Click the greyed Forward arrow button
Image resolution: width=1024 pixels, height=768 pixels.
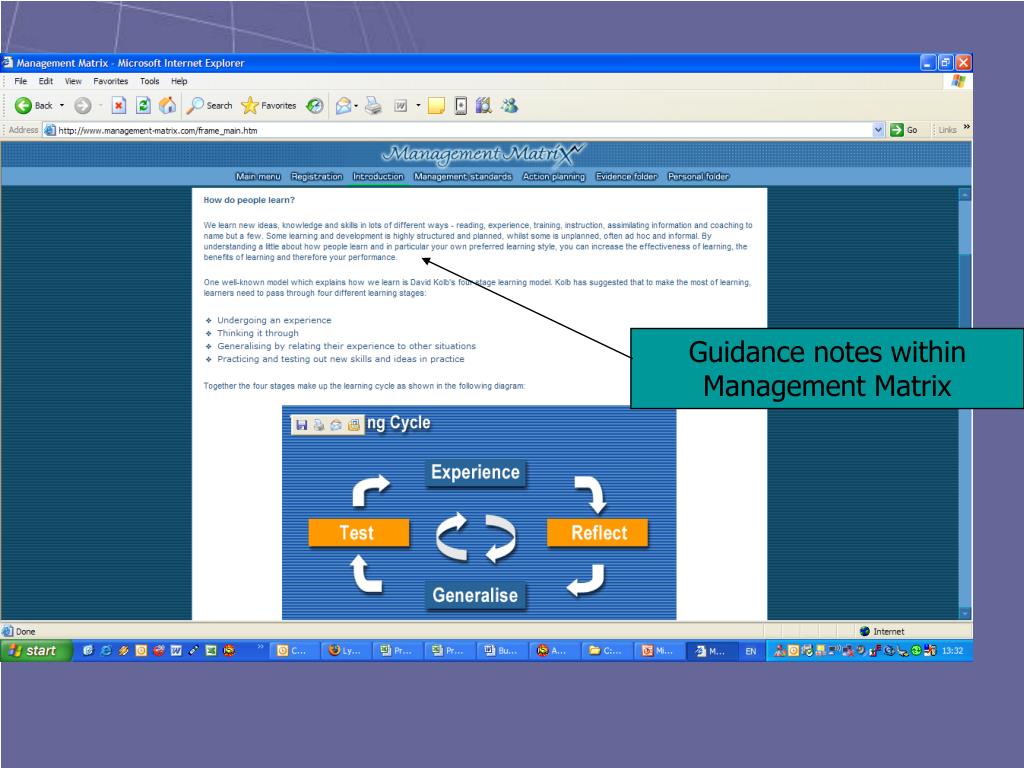pyautogui.click(x=82, y=105)
